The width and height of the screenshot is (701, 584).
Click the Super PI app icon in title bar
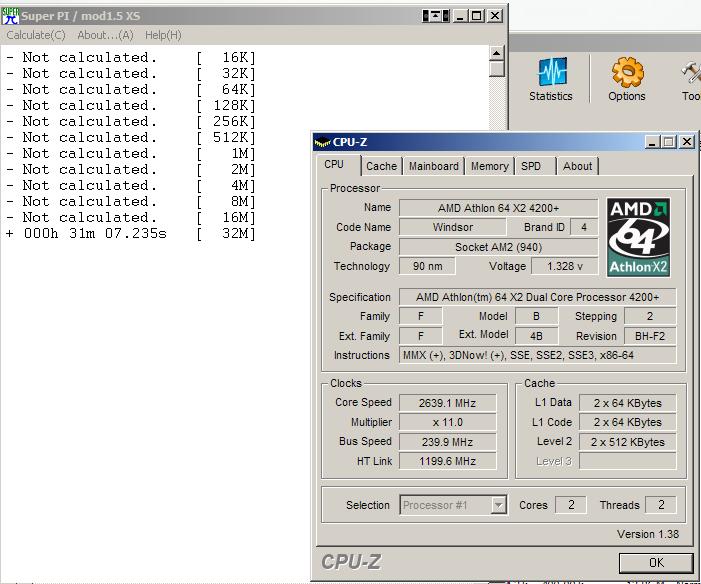[x=10, y=16]
